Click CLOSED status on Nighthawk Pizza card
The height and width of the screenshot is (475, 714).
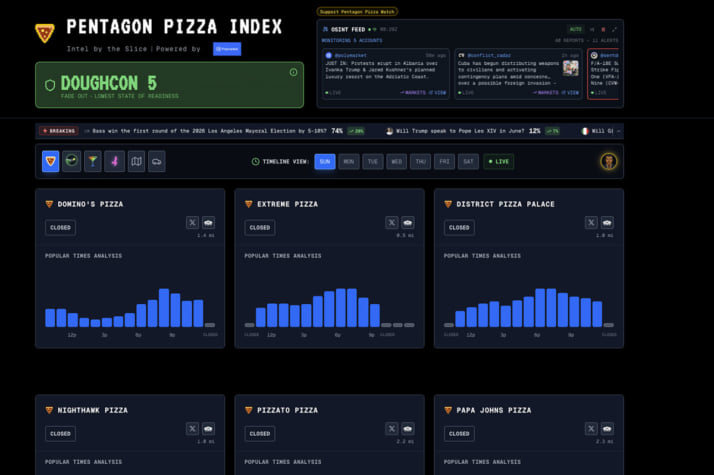coord(61,434)
